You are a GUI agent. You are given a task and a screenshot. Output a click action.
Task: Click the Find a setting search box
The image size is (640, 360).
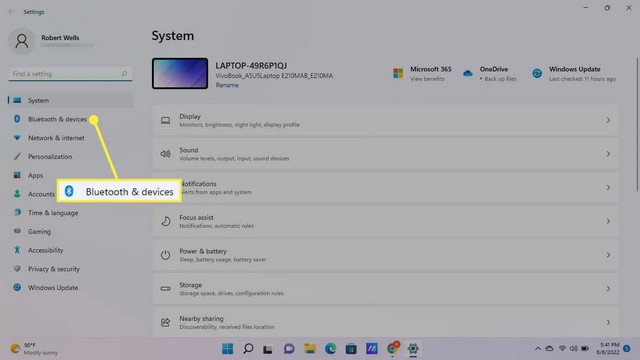(x=70, y=74)
